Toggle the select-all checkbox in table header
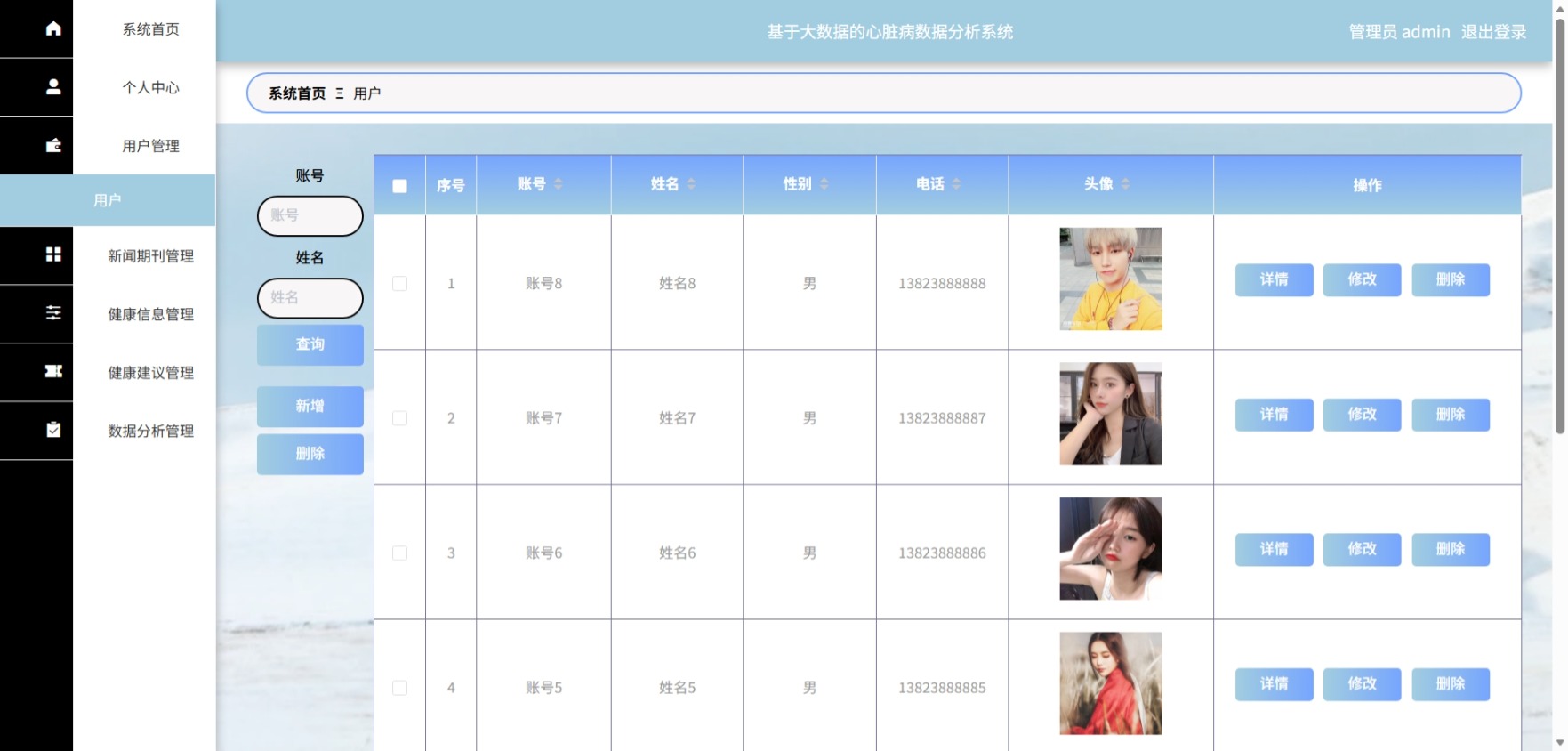This screenshot has width=1568, height=751. [399, 186]
